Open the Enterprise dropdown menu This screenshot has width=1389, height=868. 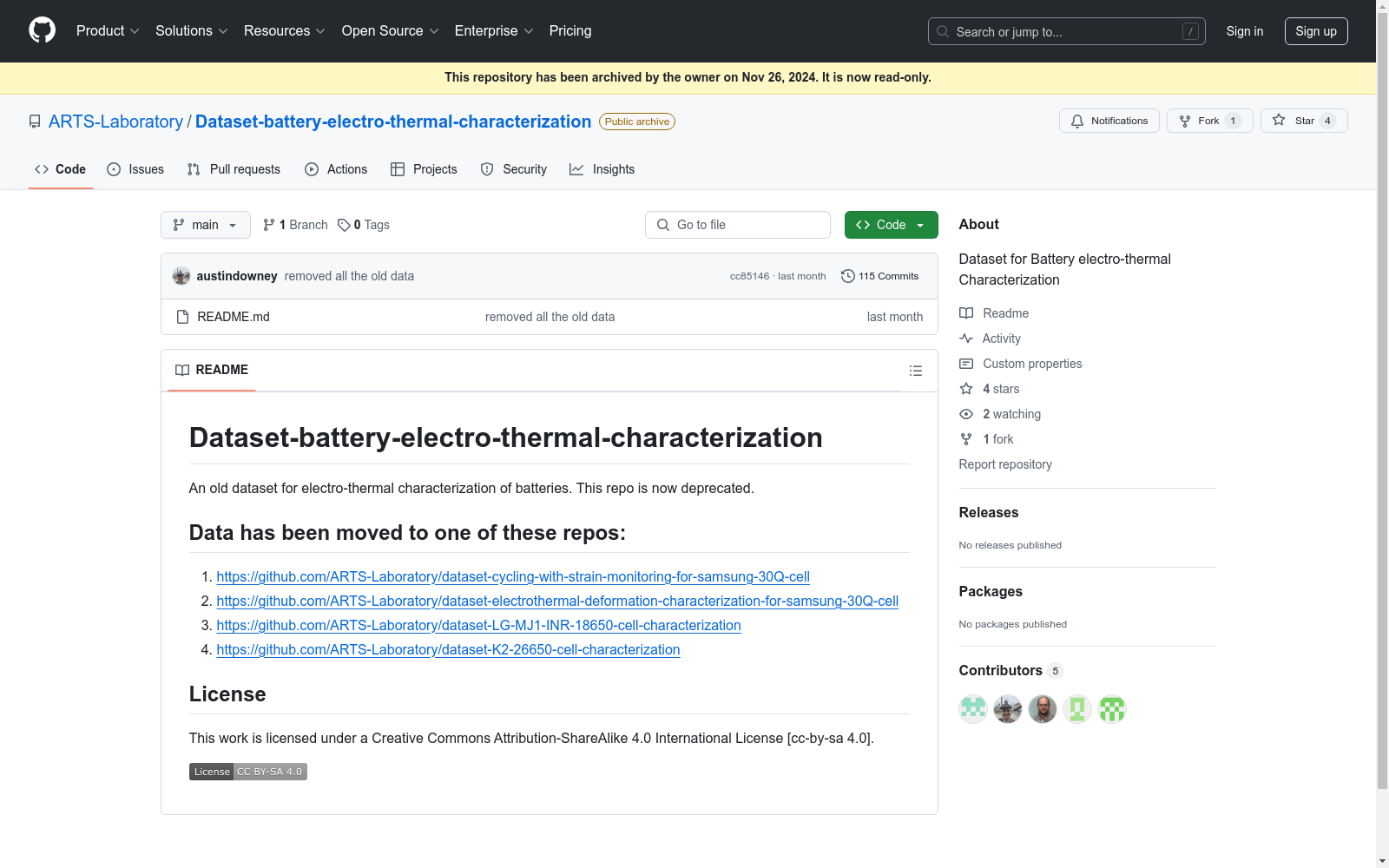(x=494, y=31)
